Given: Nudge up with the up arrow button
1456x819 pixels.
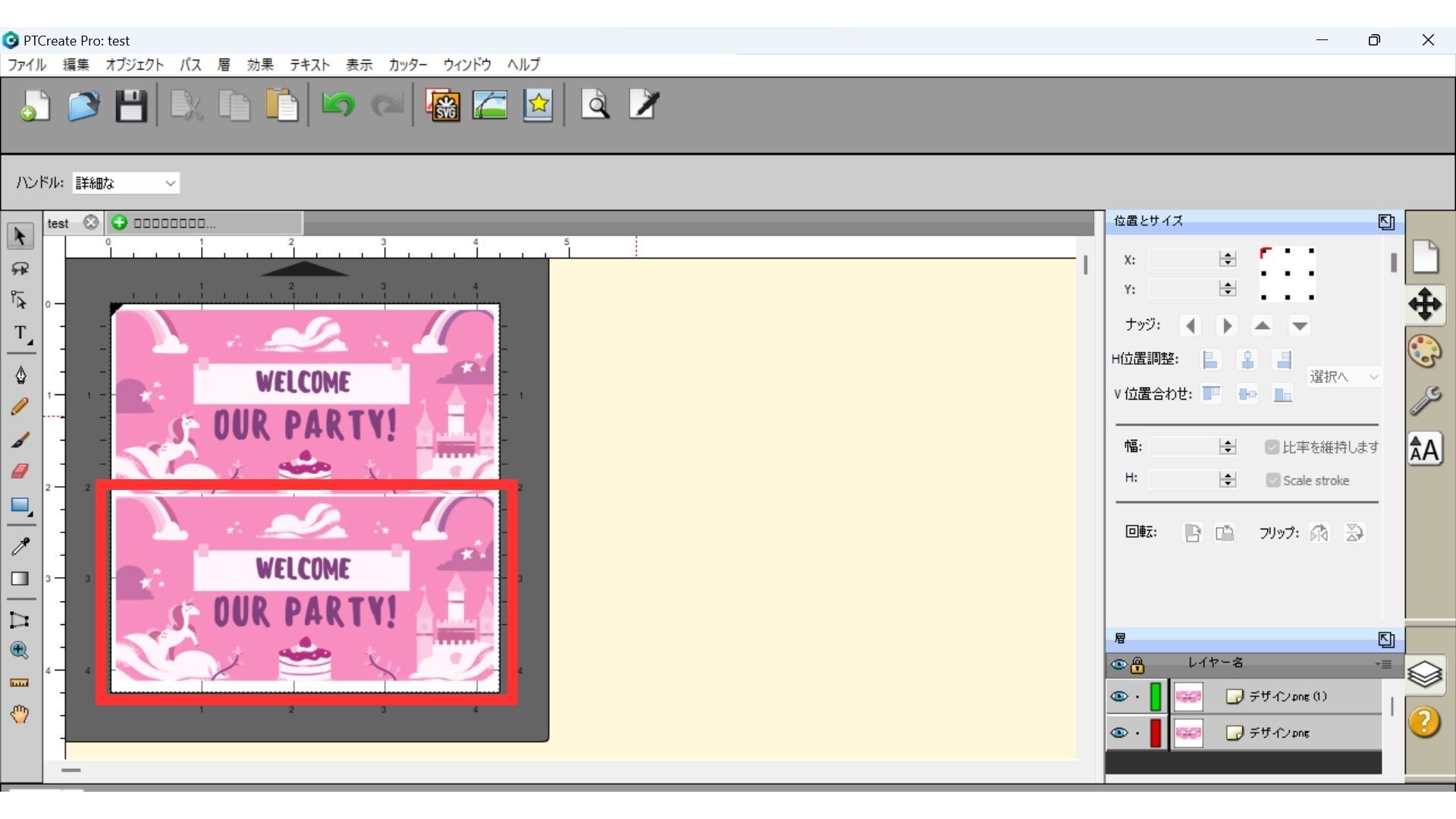Looking at the screenshot, I should 1262,325.
